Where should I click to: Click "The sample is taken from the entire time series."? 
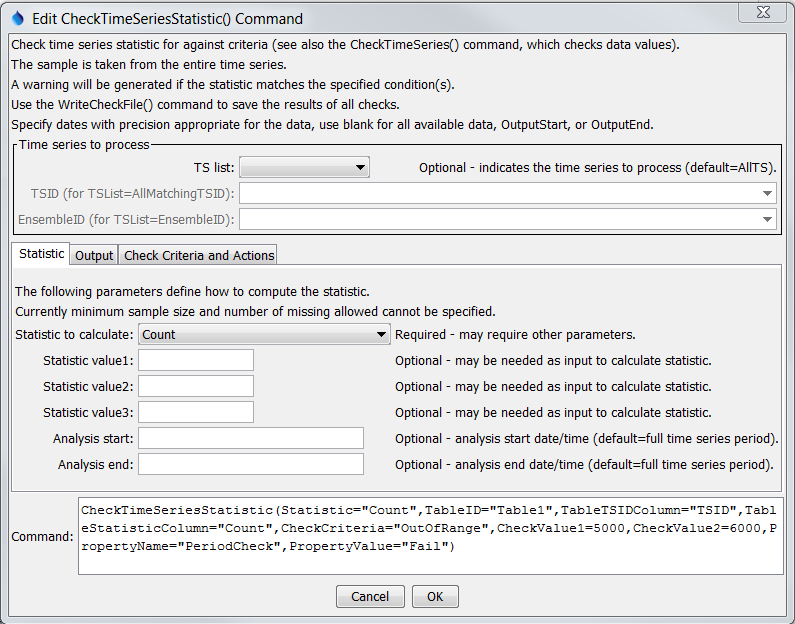click(149, 64)
